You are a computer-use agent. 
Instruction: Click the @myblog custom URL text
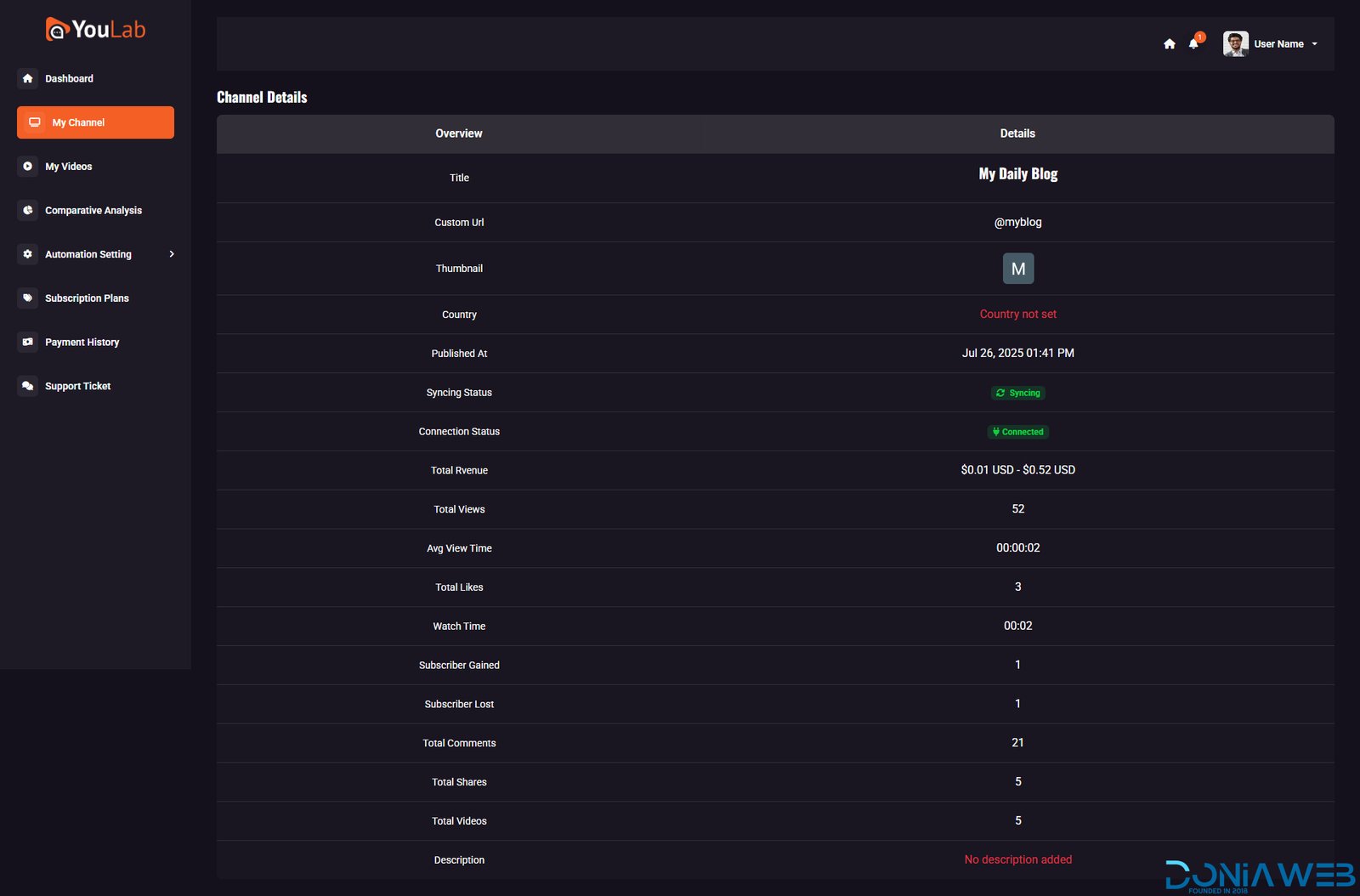pyautogui.click(x=1017, y=222)
